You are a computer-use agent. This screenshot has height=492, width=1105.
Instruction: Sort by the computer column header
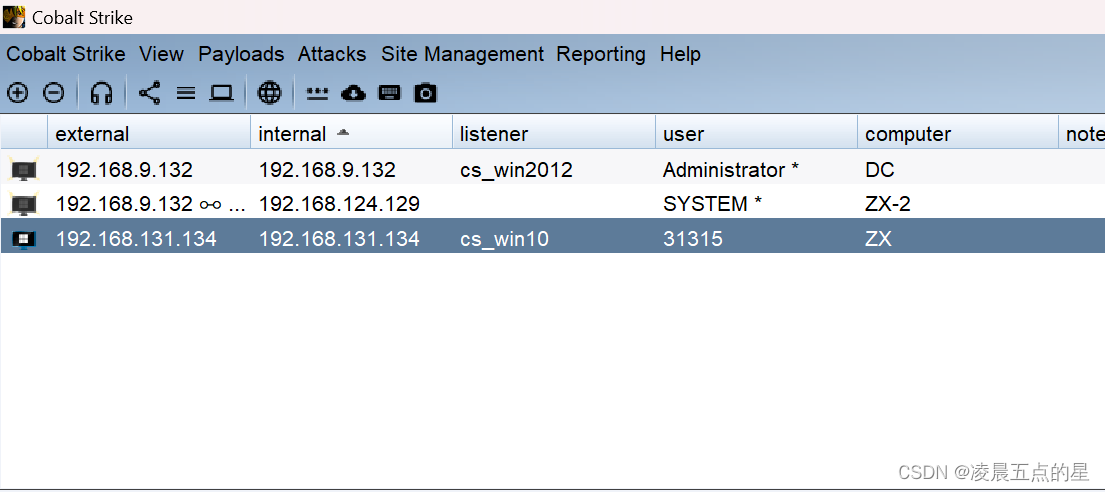pos(958,133)
